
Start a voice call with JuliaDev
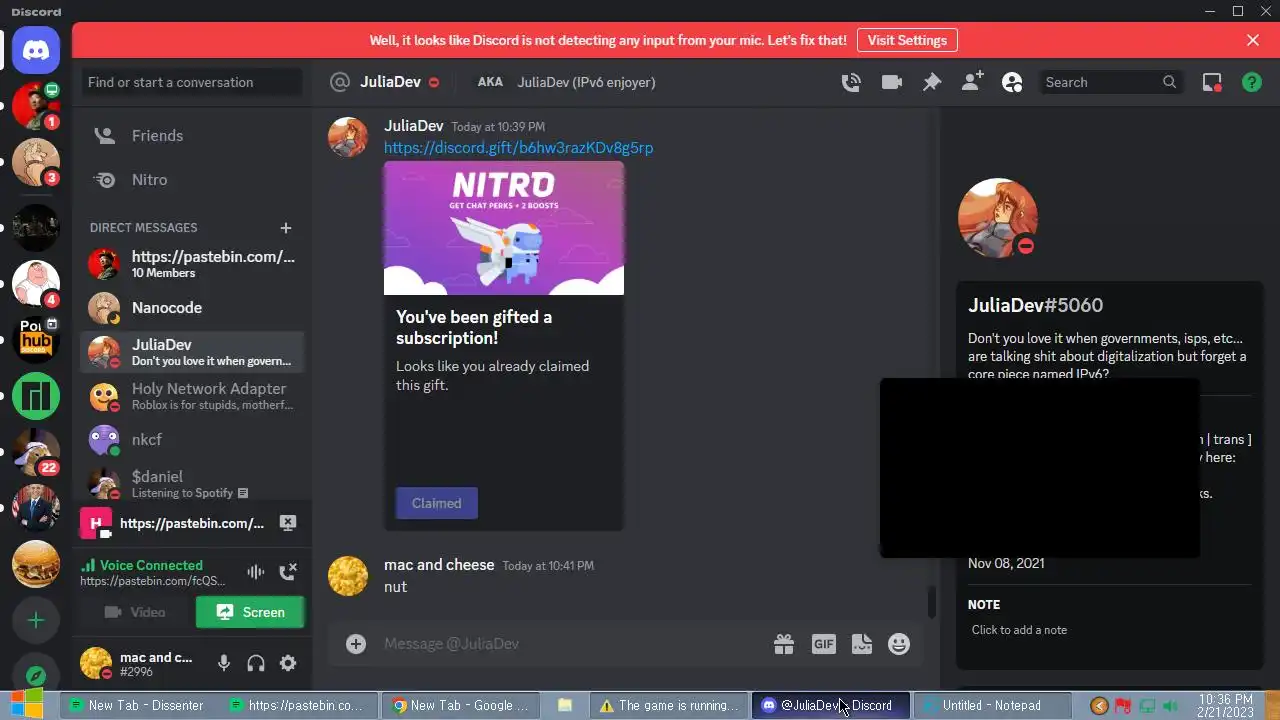click(x=851, y=82)
